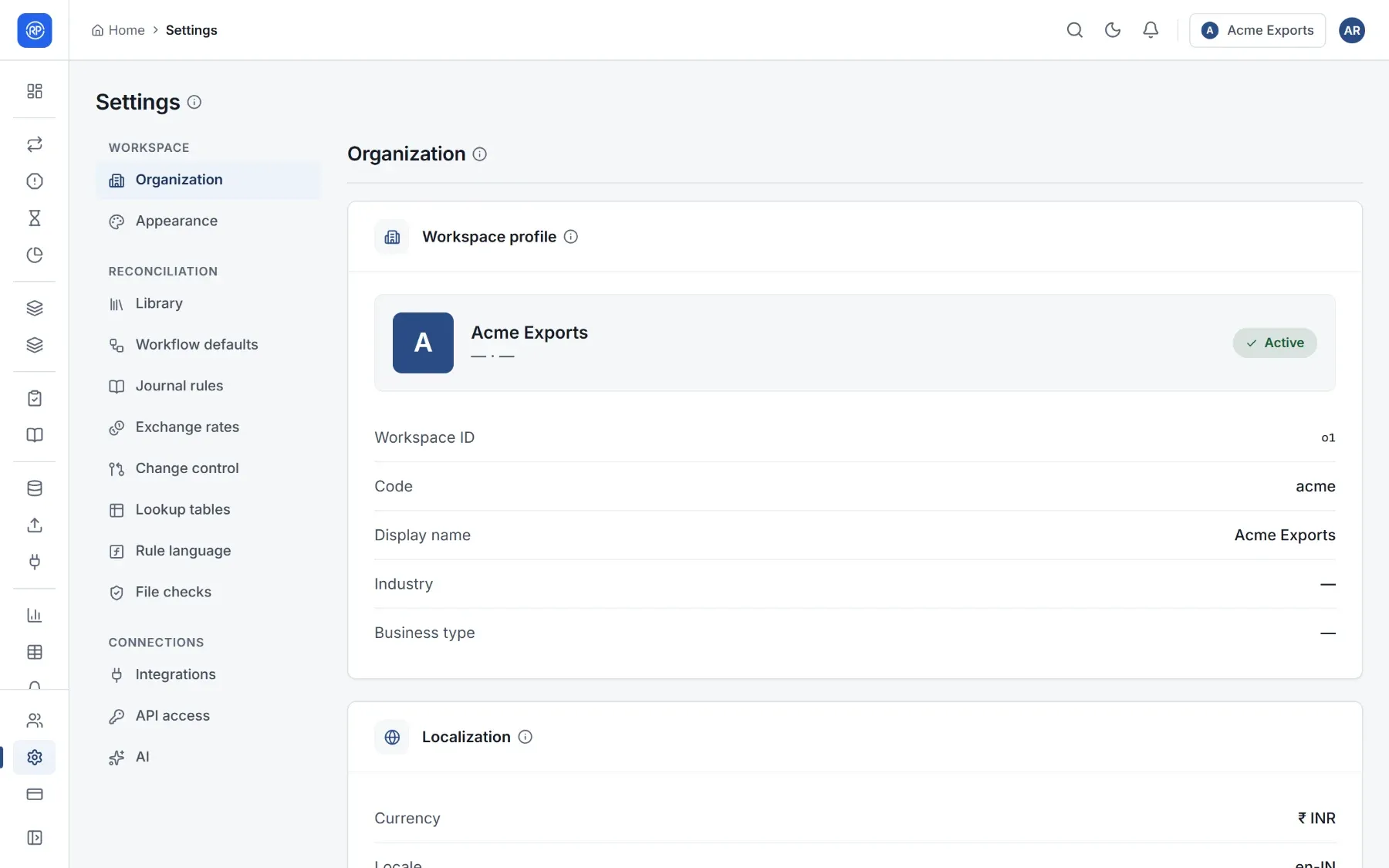Click the settings gear icon in sidebar
The image size is (1389, 868).
tap(35, 758)
